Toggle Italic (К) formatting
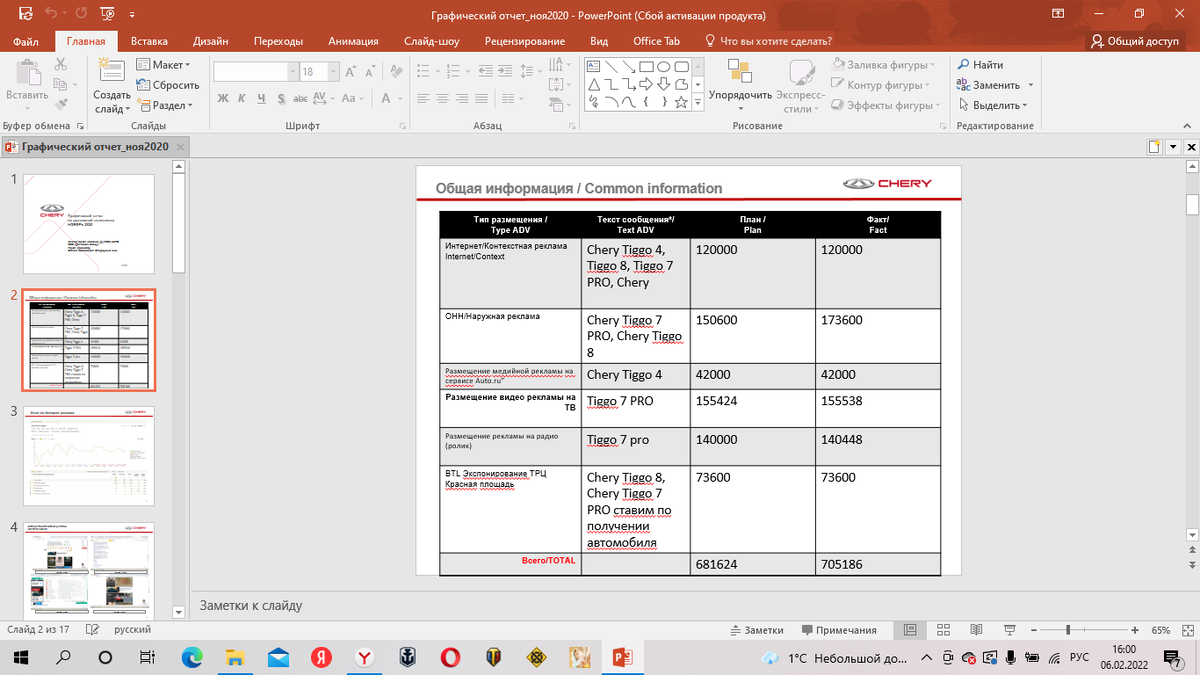 (242, 98)
